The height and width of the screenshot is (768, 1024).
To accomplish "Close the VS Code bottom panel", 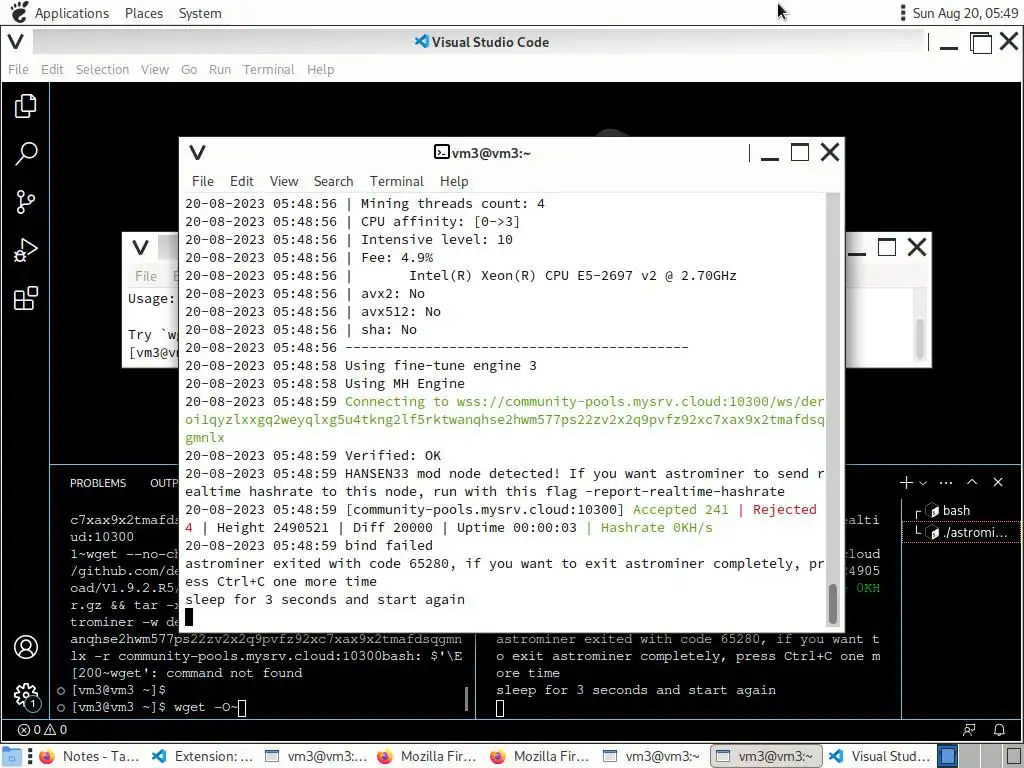I will pyautogui.click(x=998, y=482).
